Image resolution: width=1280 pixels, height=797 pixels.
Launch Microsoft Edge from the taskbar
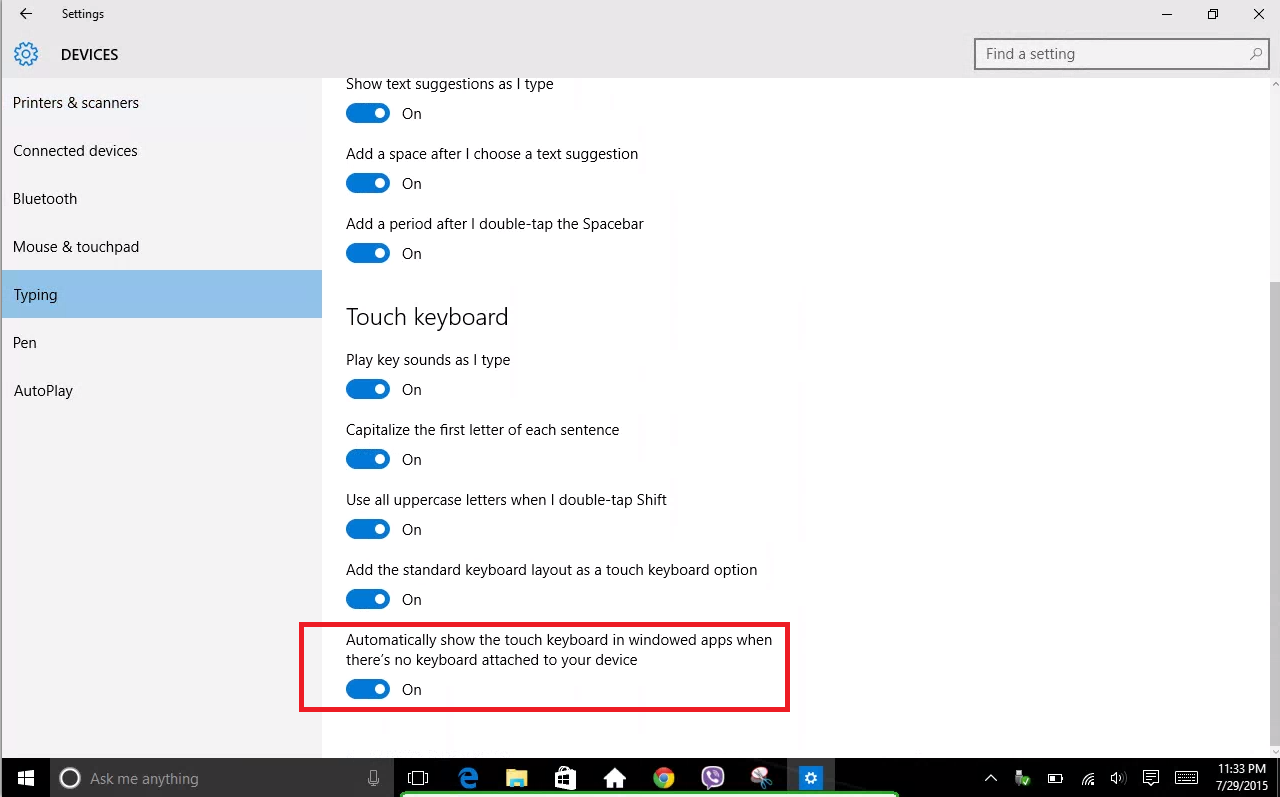coord(468,778)
